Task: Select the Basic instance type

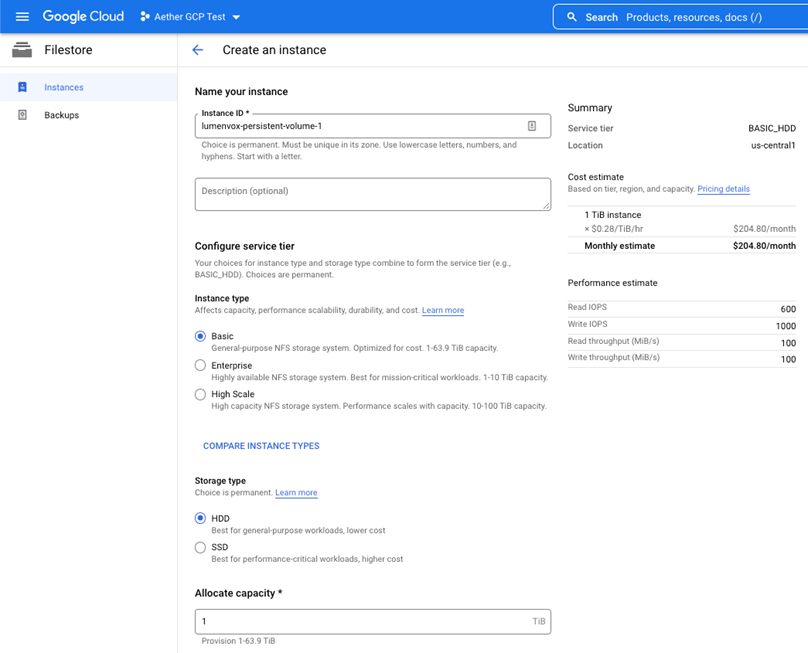Action: [201, 337]
